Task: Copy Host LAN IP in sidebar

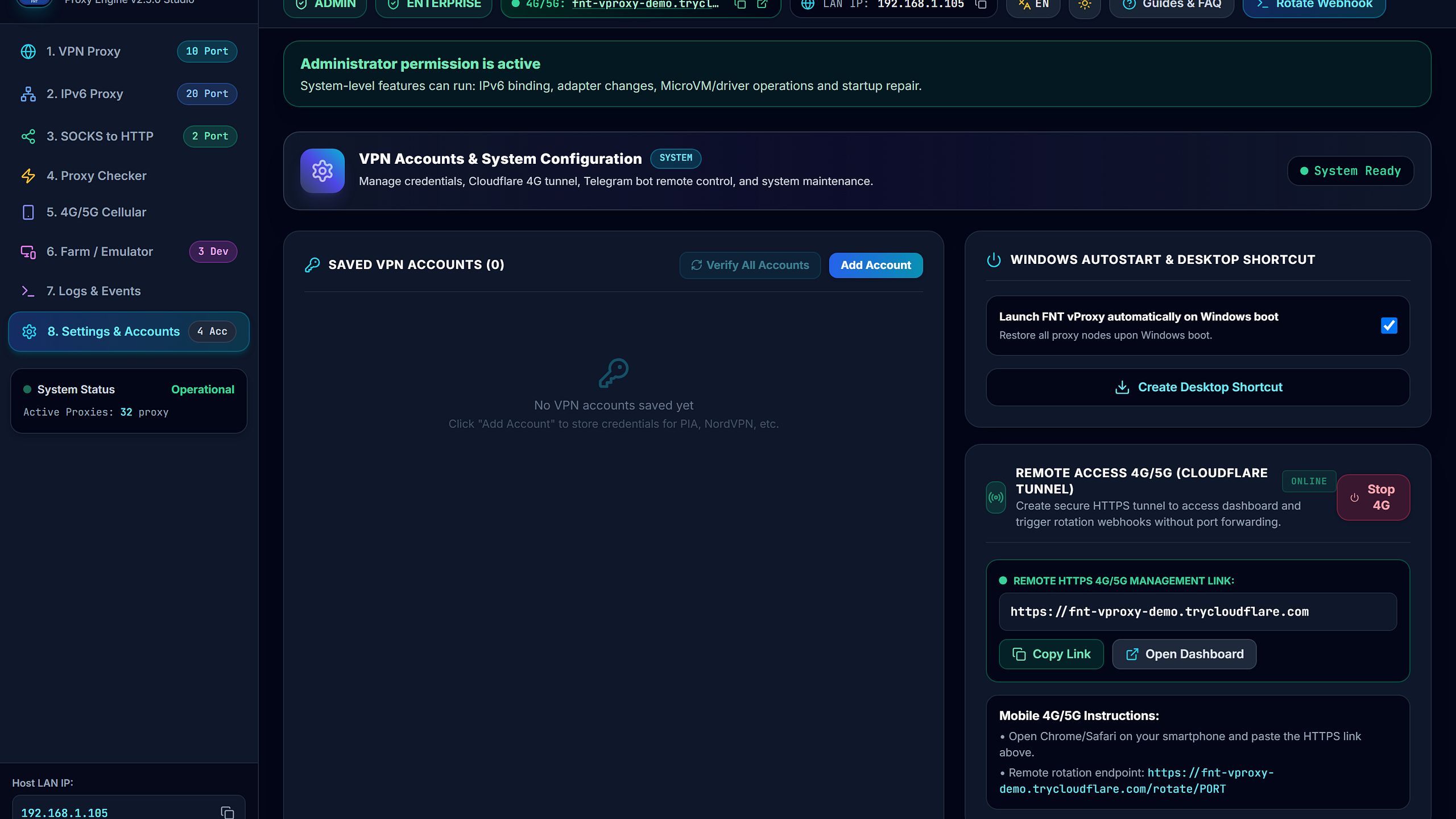Action: [227, 813]
